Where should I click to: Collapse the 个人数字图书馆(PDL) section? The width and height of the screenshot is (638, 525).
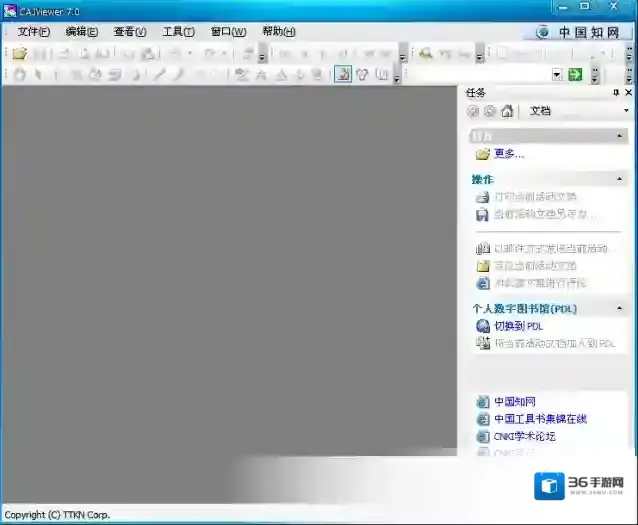622,309
